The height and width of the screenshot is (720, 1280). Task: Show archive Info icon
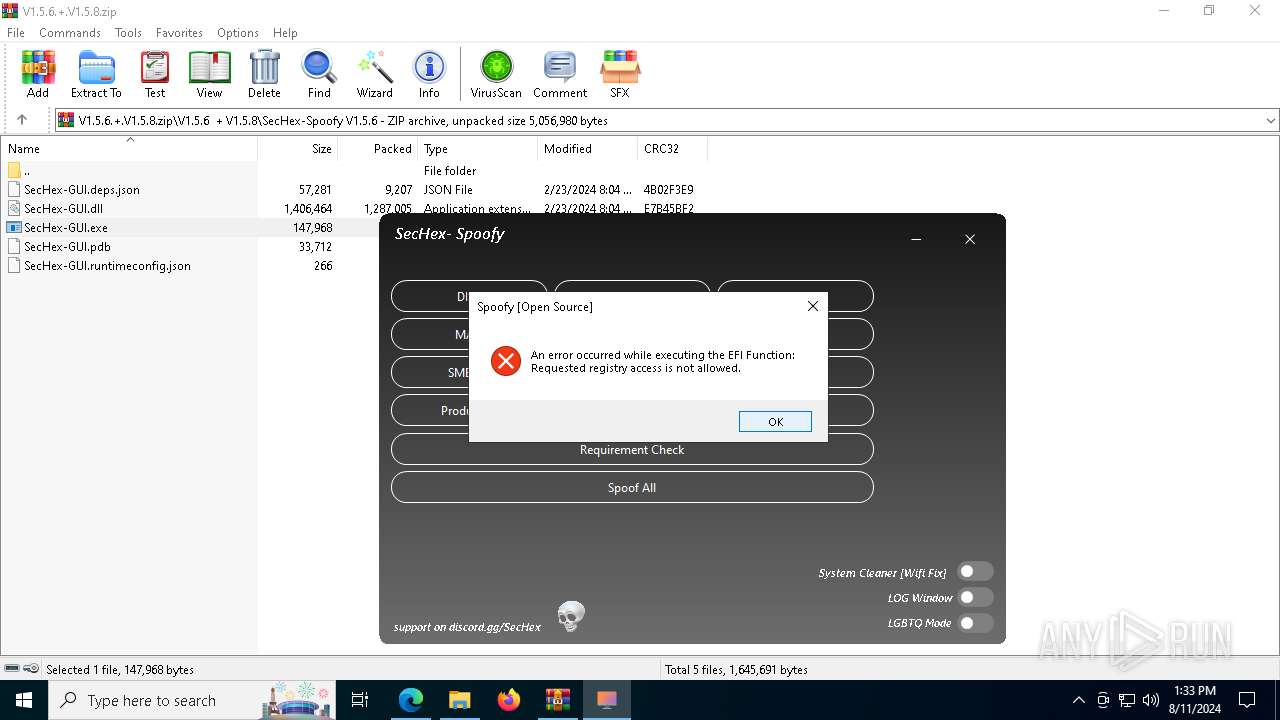[429, 75]
